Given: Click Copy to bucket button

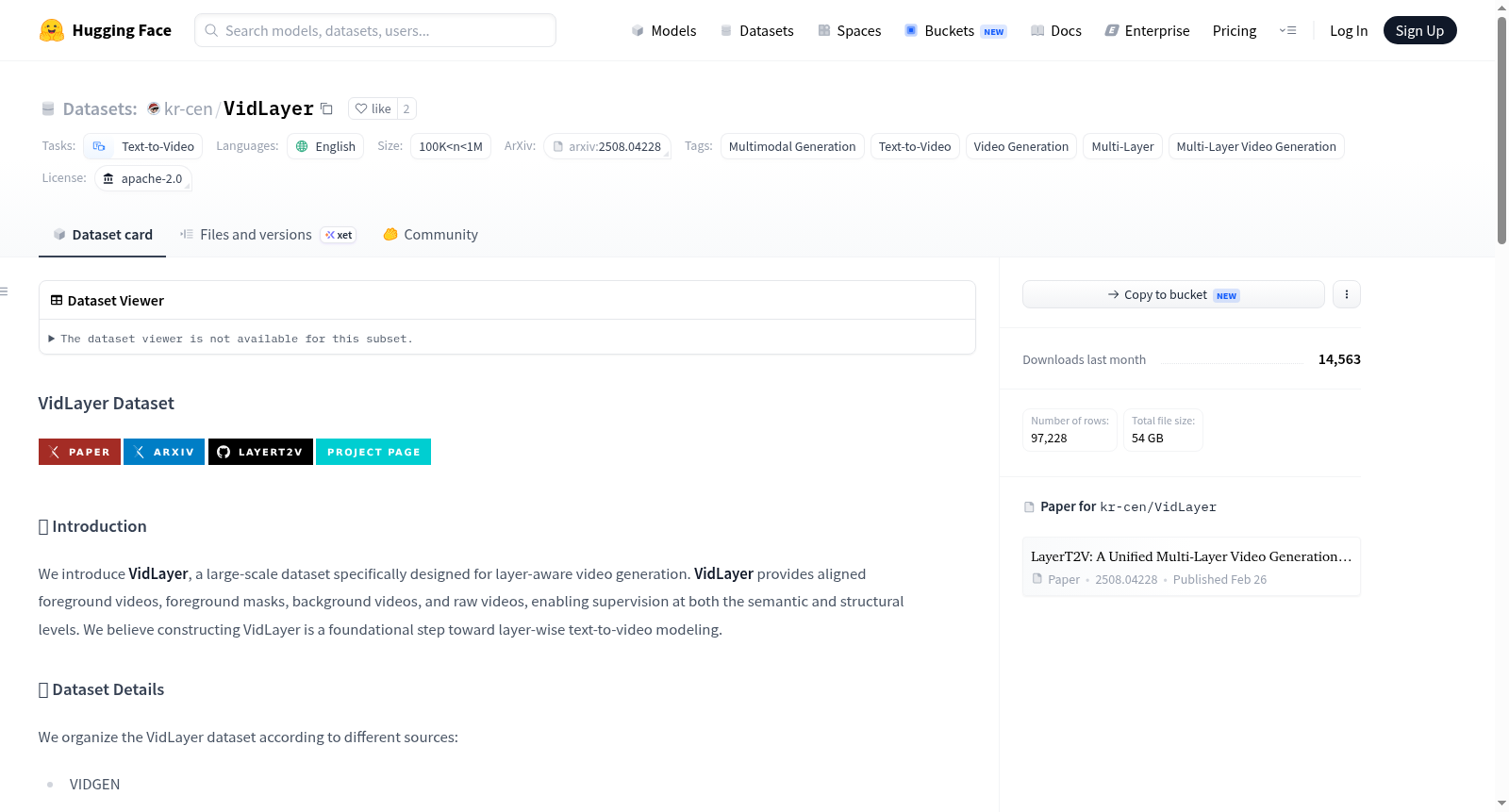Looking at the screenshot, I should coord(1173,294).
